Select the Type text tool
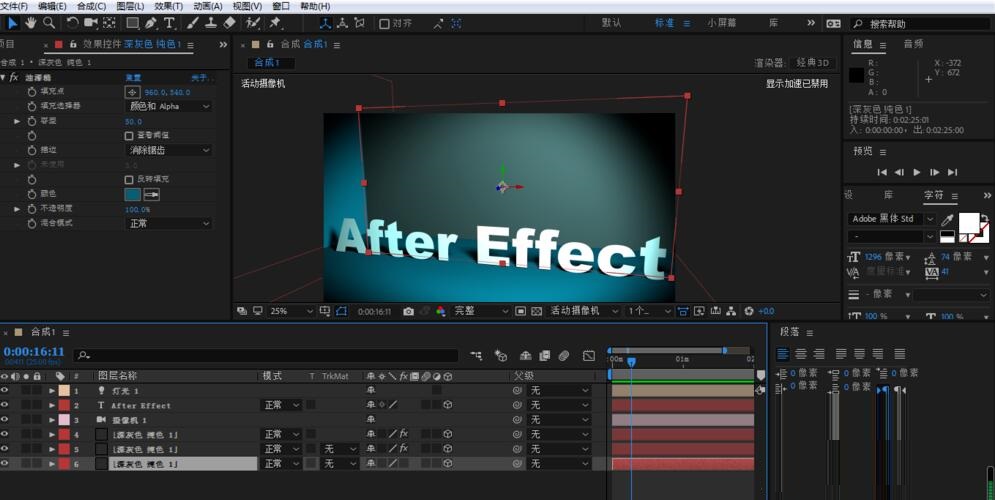 [169, 23]
